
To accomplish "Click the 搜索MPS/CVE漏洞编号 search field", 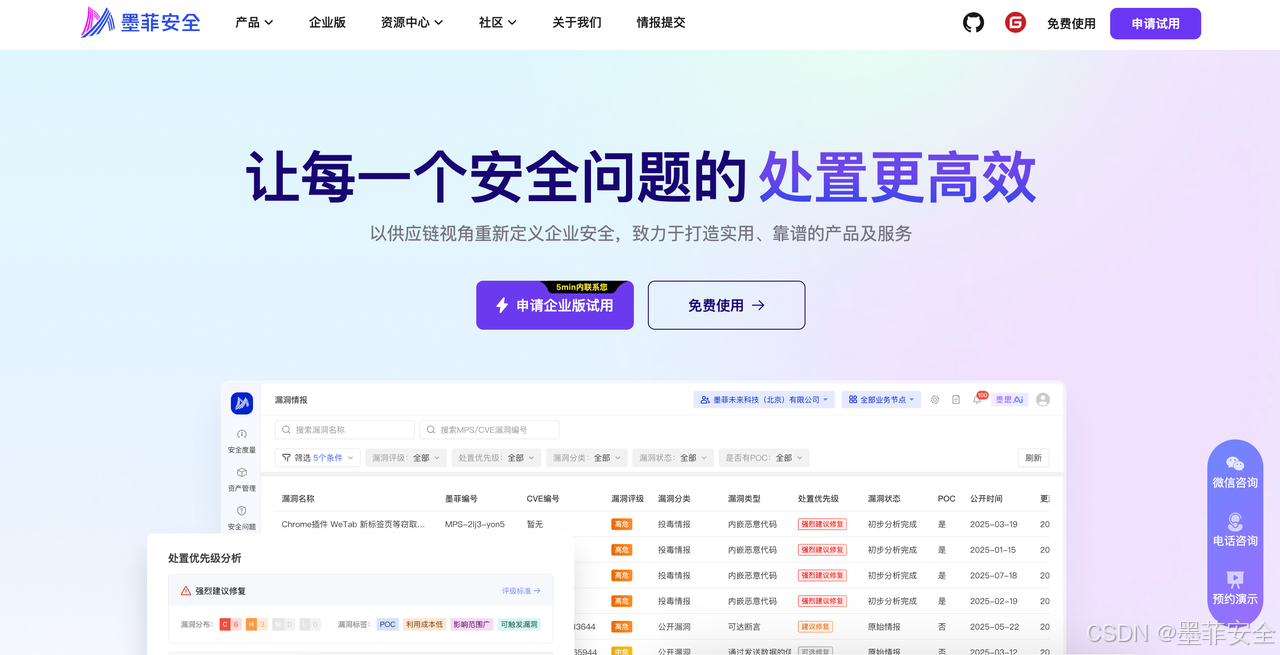I will [490, 430].
